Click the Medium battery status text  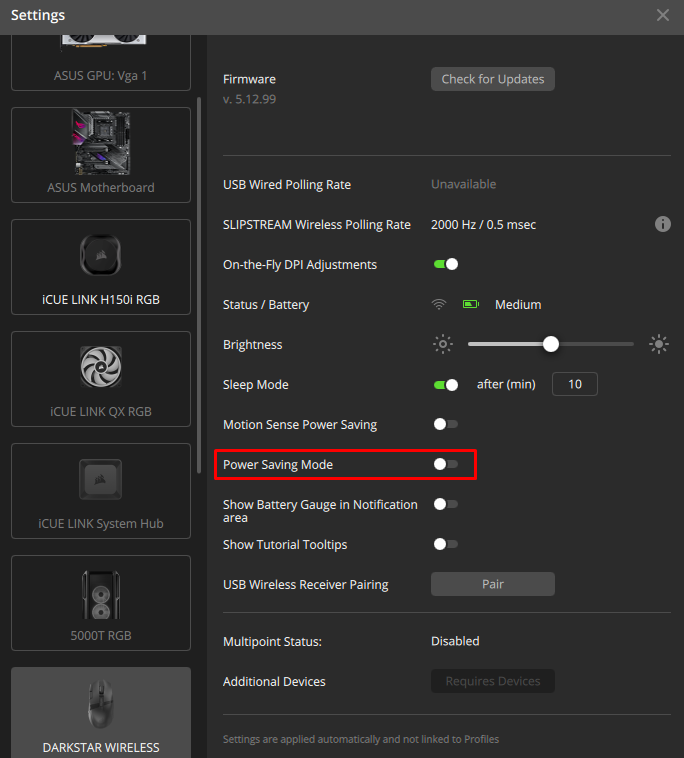tap(518, 305)
